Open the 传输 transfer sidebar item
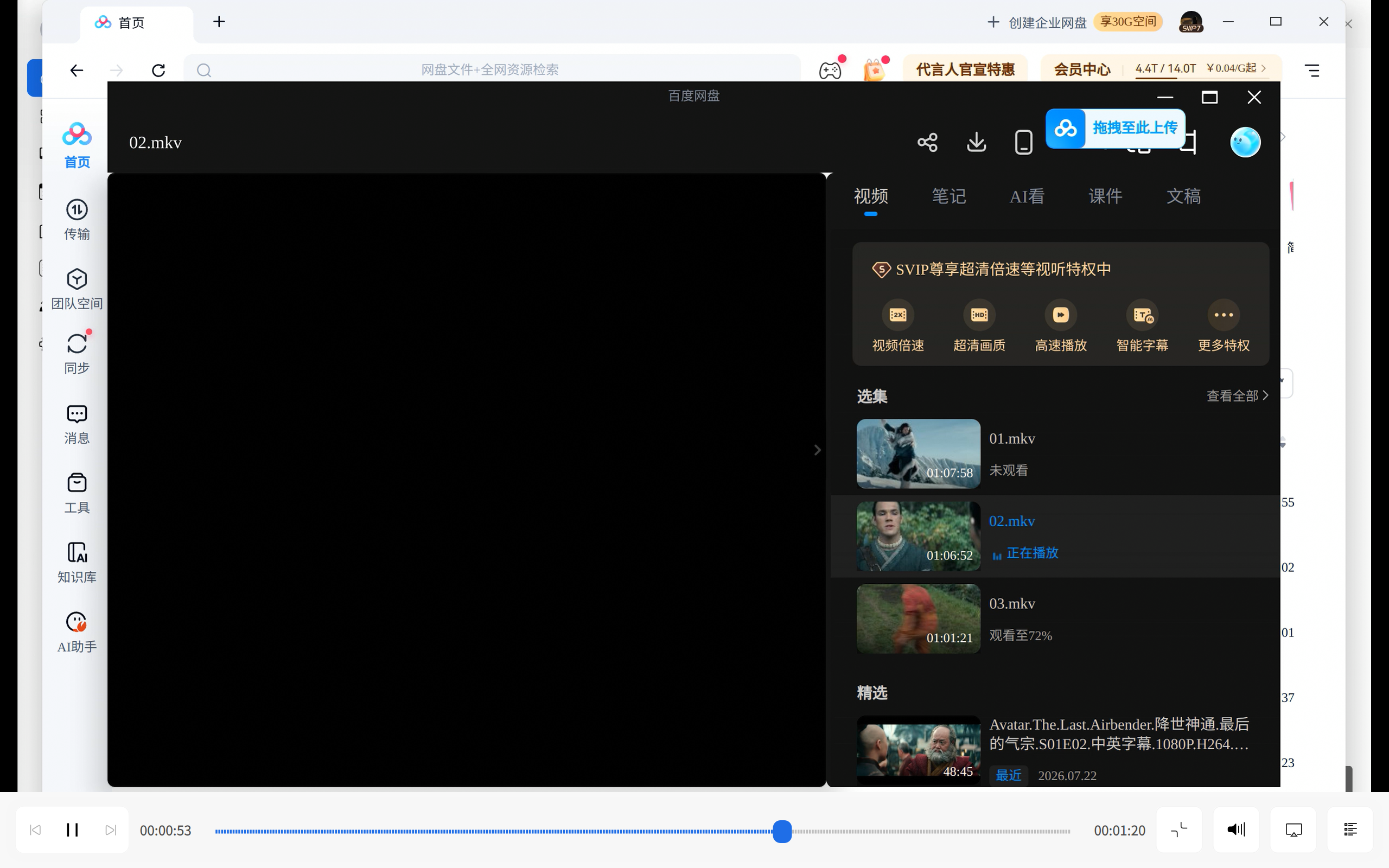The height and width of the screenshot is (868, 1389). [77, 220]
